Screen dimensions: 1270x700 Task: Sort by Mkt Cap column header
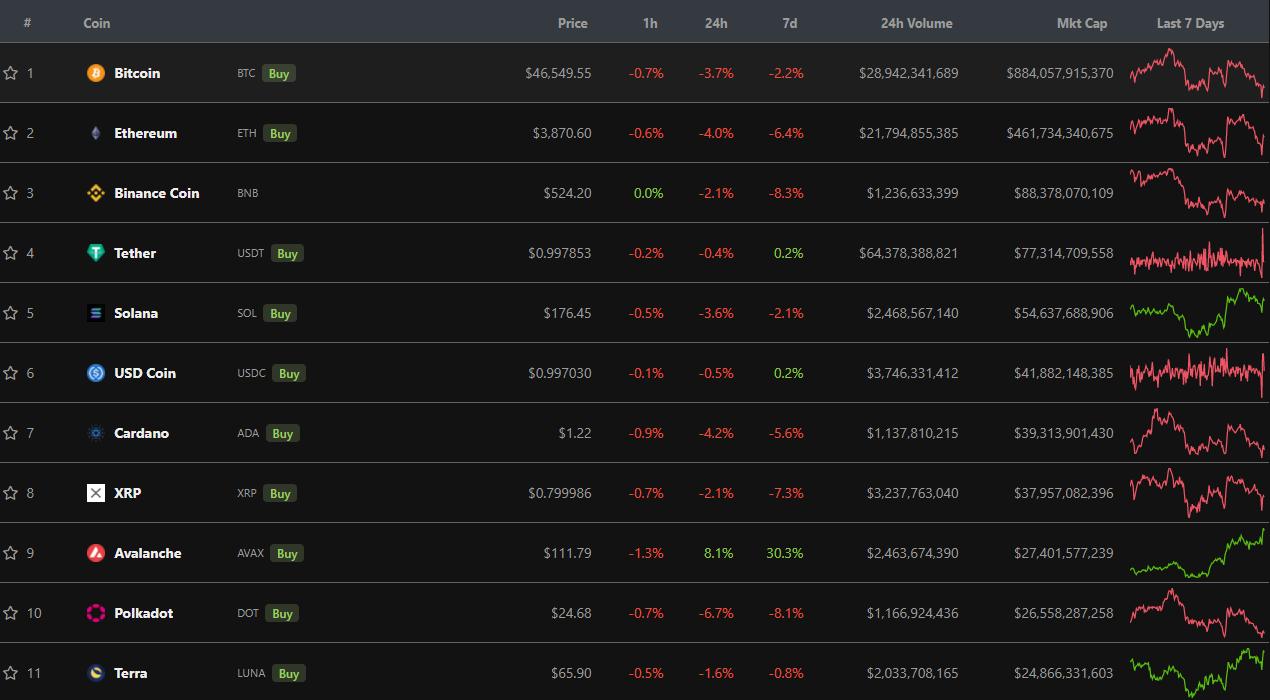(1082, 23)
